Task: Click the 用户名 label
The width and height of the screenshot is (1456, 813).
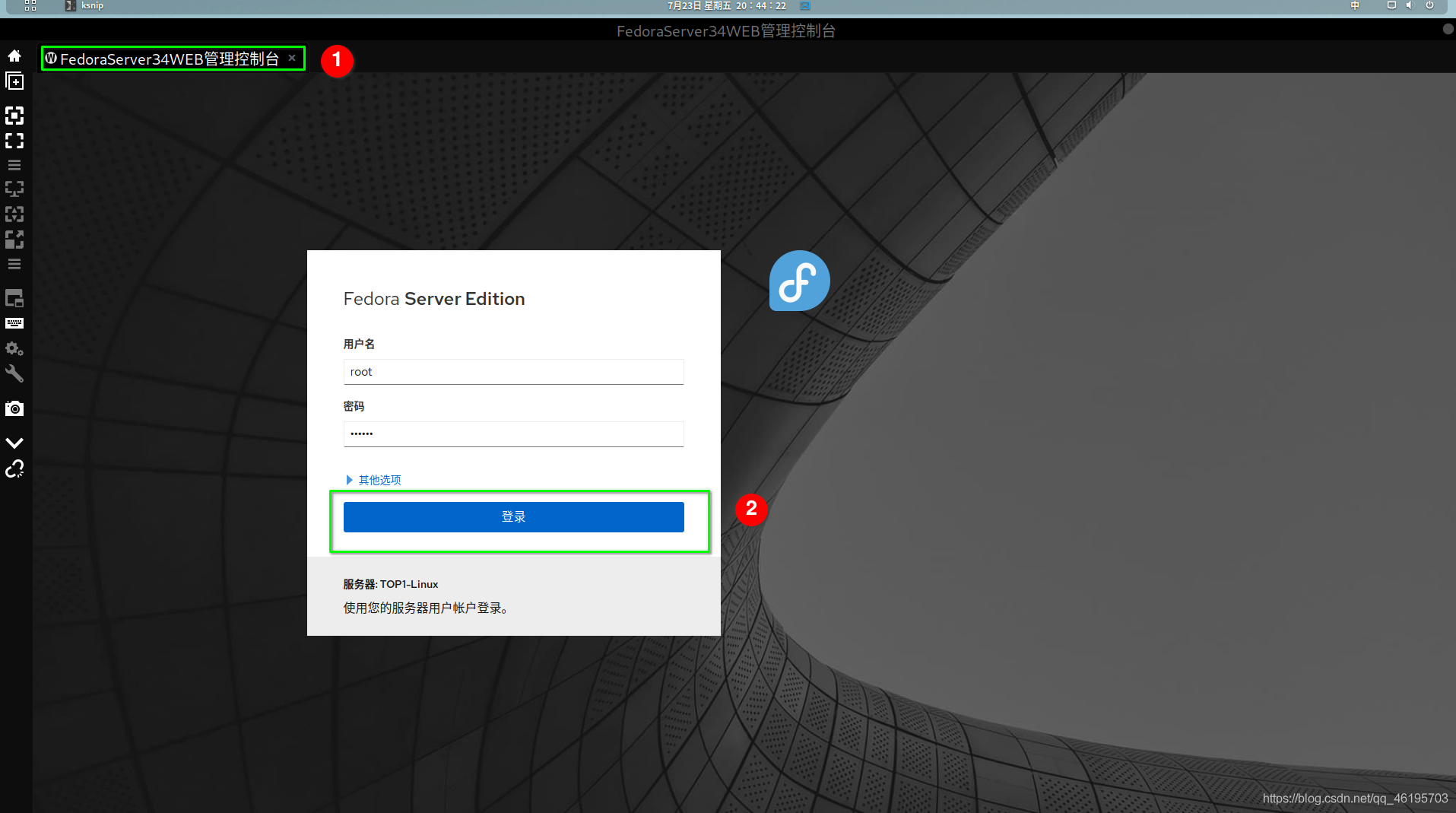Action: click(359, 344)
